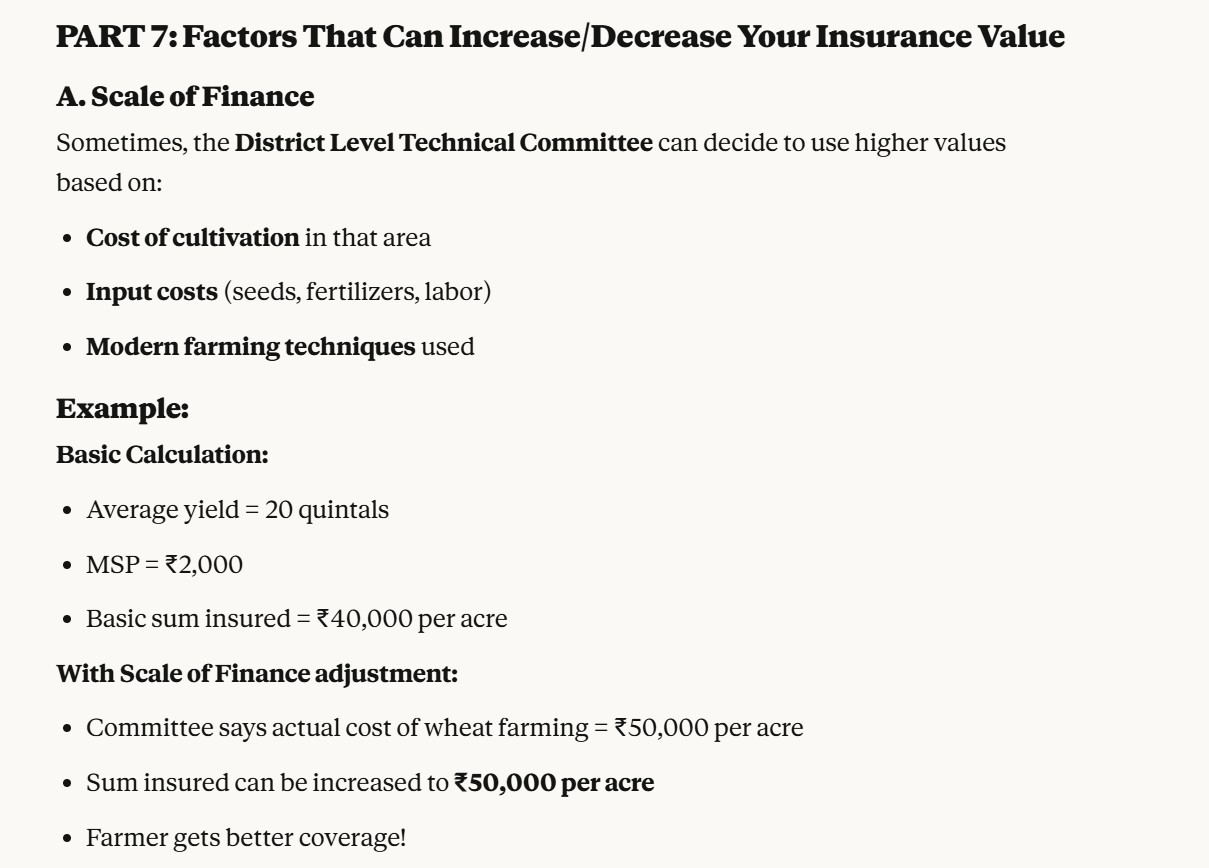This screenshot has width=1209, height=868.
Task: Click the 'A. Scale of Finance' subheading
Action: tap(185, 97)
